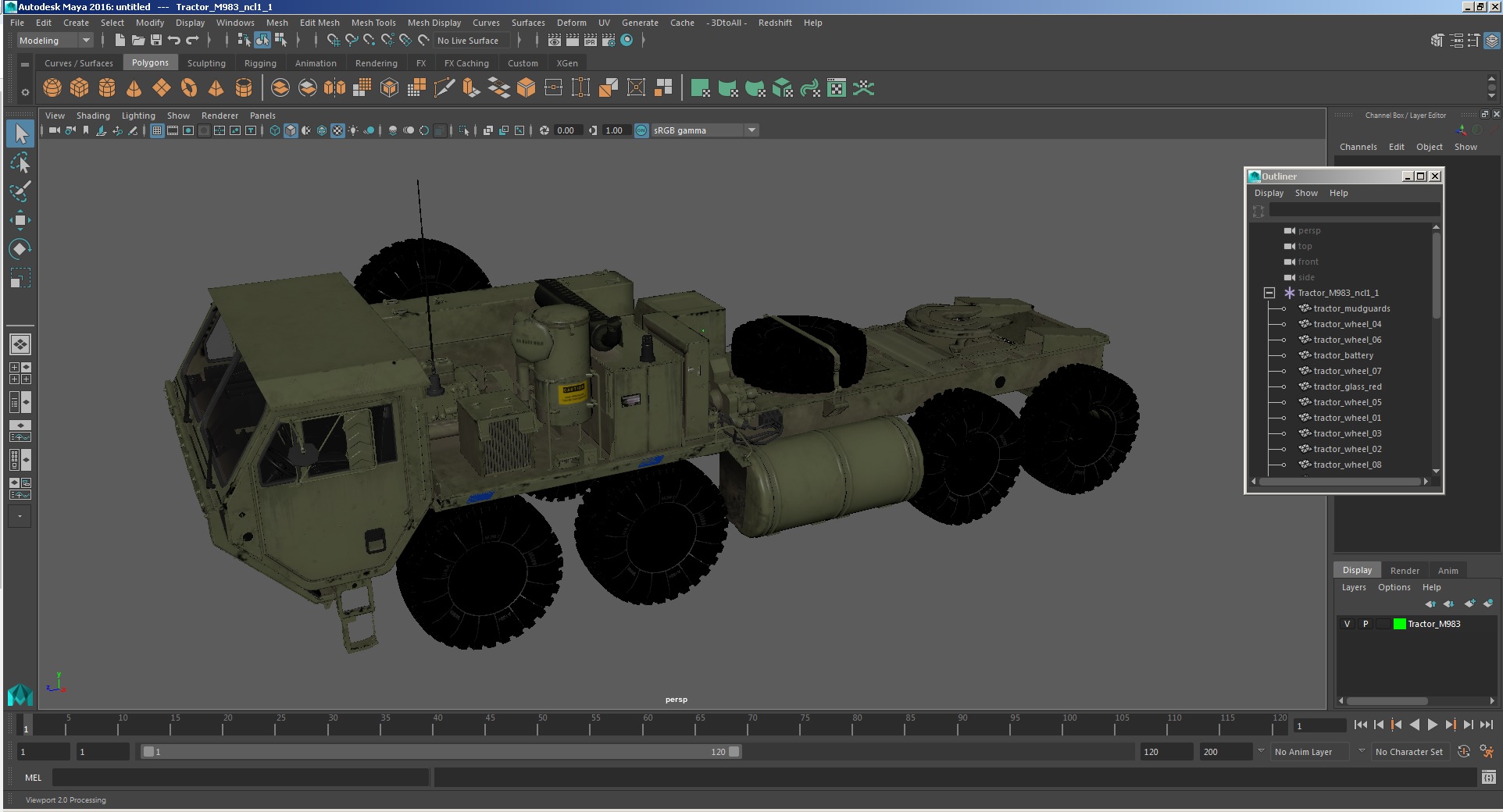Activate the Move tool
The image size is (1503, 812).
[20, 220]
